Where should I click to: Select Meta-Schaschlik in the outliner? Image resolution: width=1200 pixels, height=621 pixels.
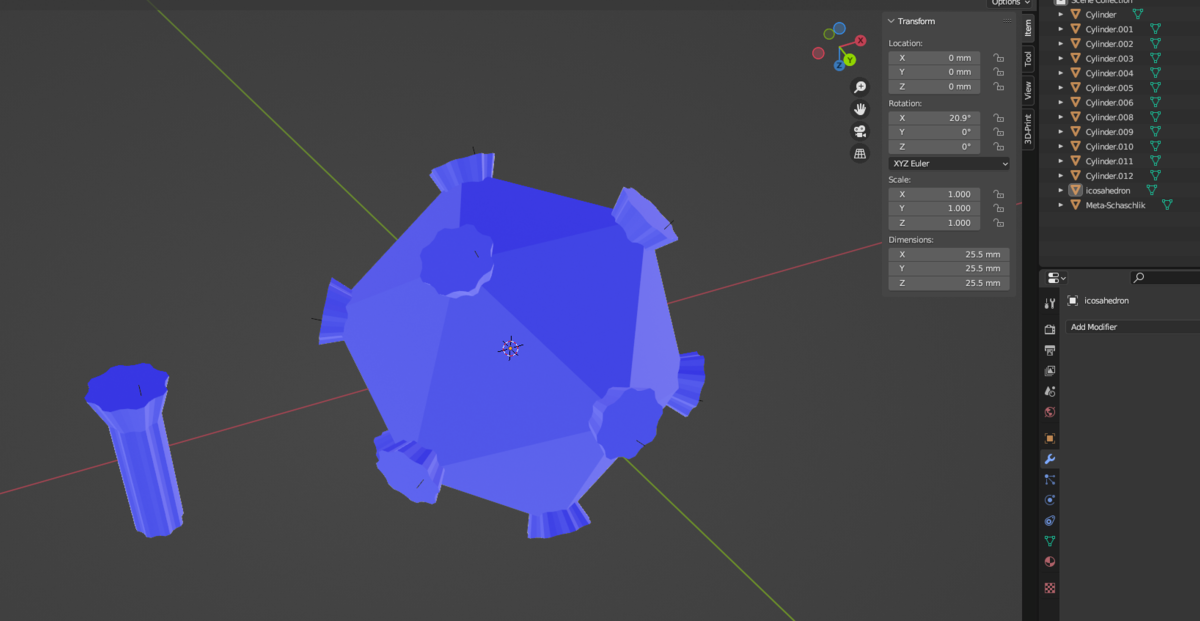point(1115,205)
